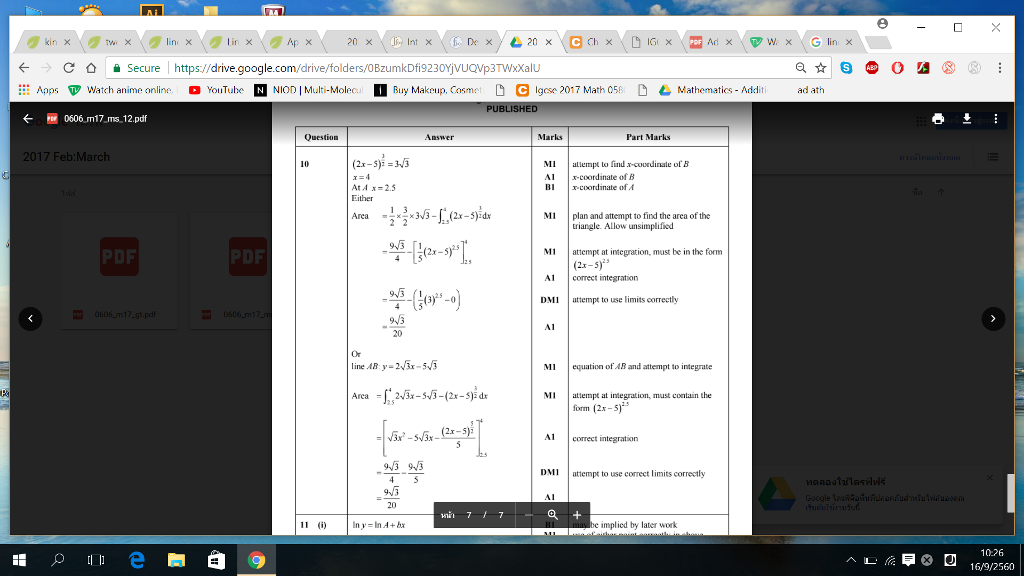Open the viewer's more actions menu
Screen dimensions: 1024x576
click(995, 119)
